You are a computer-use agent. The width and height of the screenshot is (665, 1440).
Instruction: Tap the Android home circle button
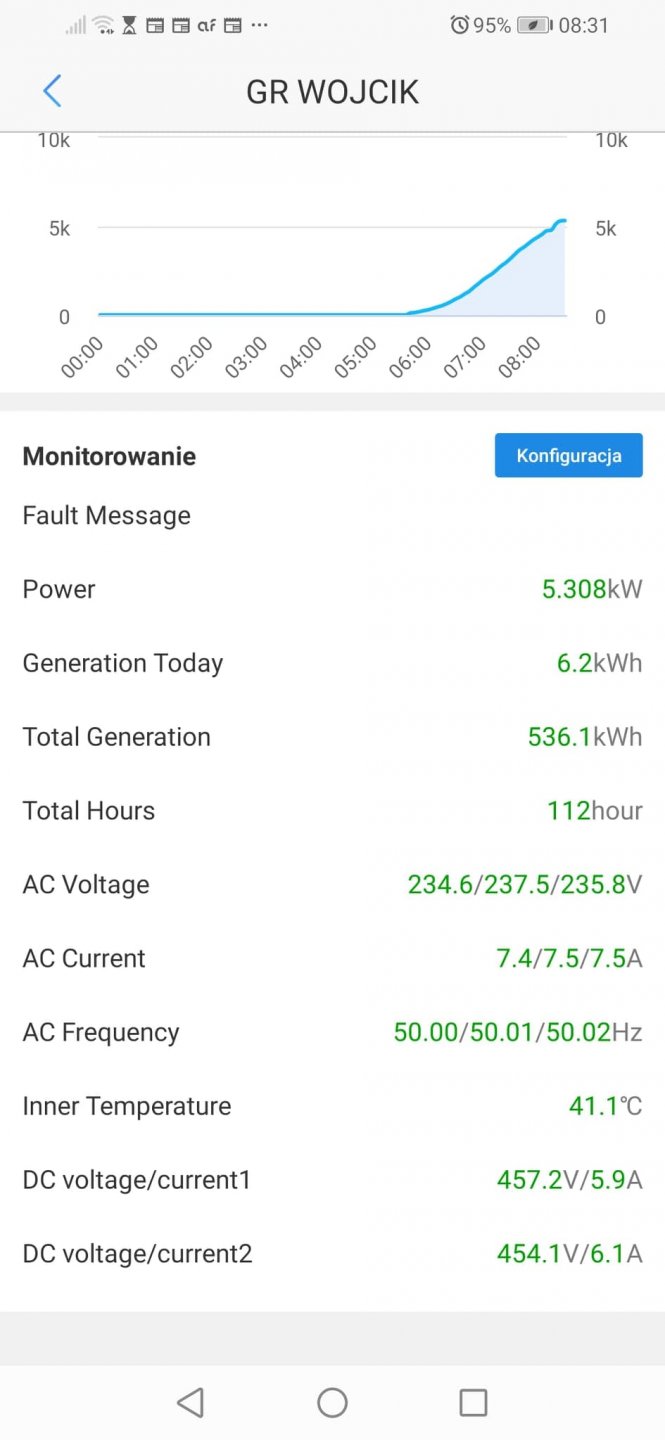click(332, 1402)
